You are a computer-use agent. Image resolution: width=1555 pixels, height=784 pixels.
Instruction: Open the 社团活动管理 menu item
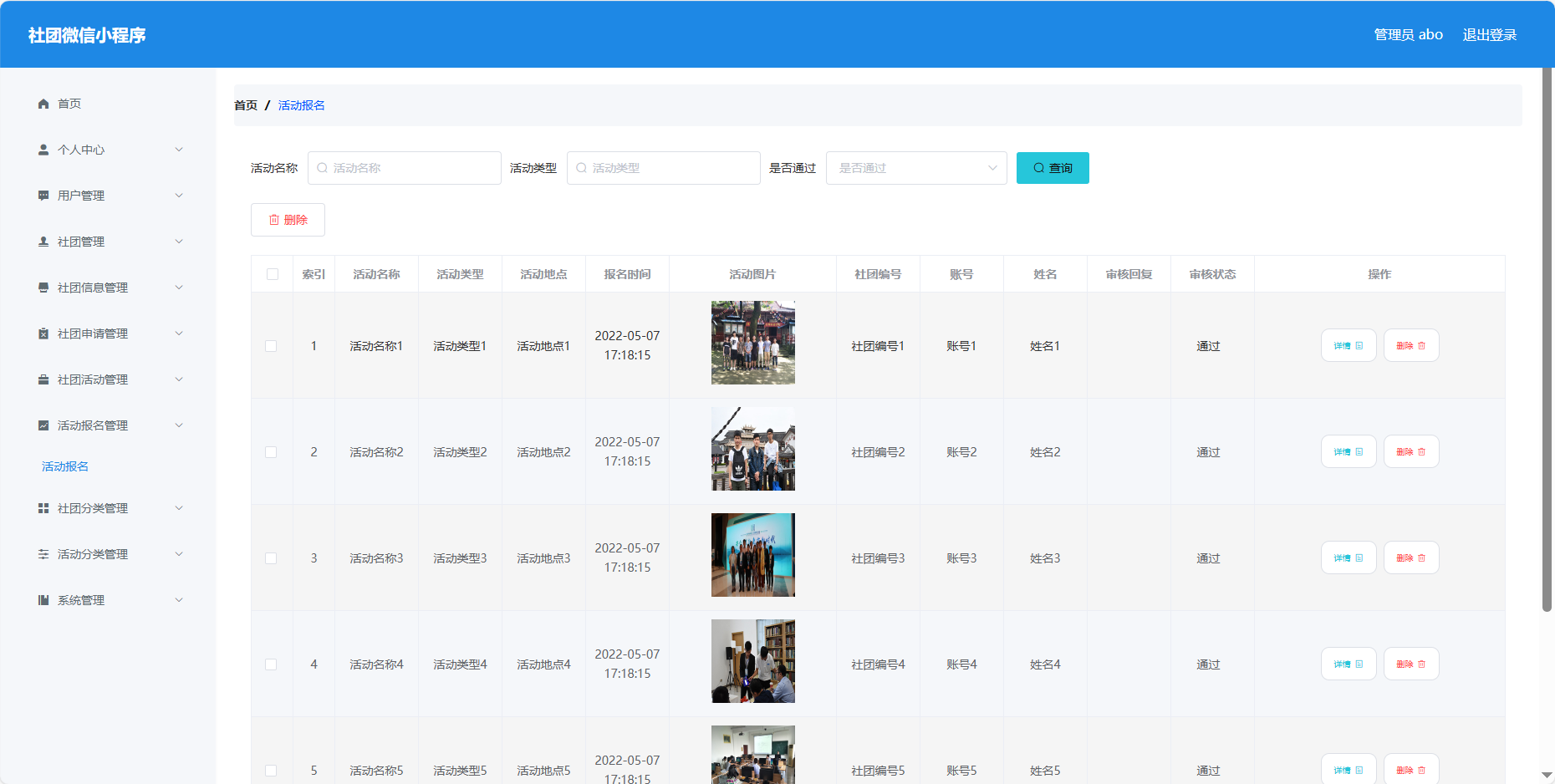109,379
